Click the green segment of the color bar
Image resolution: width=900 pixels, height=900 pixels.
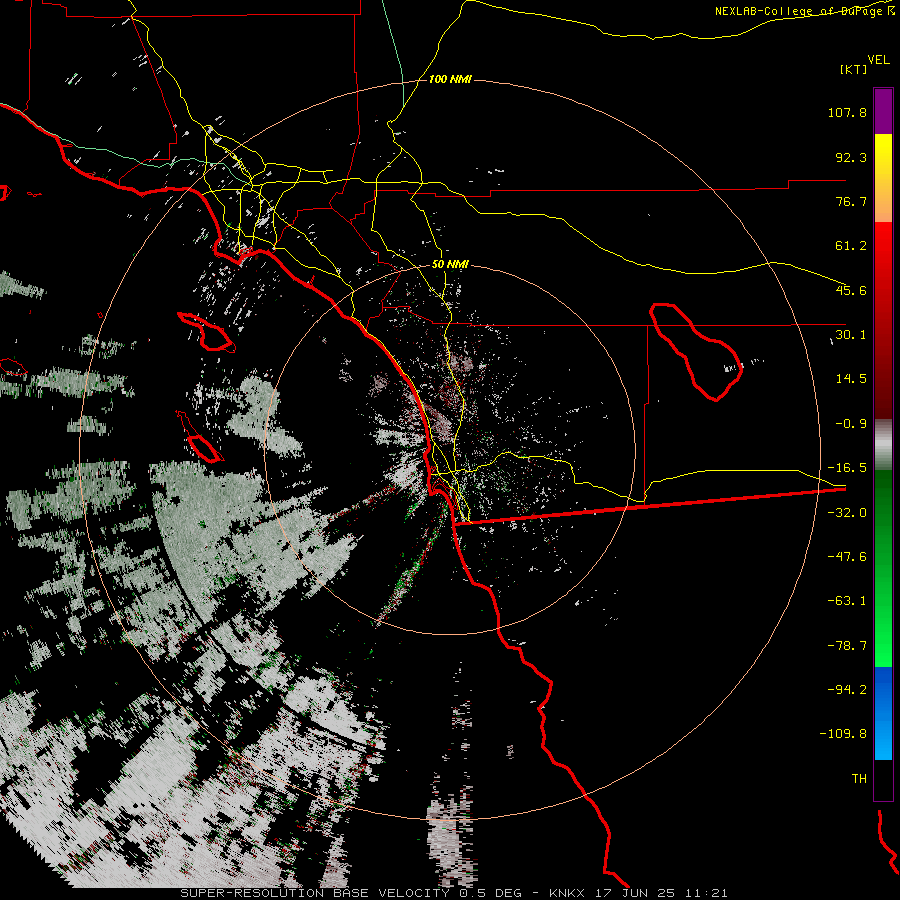(x=883, y=568)
